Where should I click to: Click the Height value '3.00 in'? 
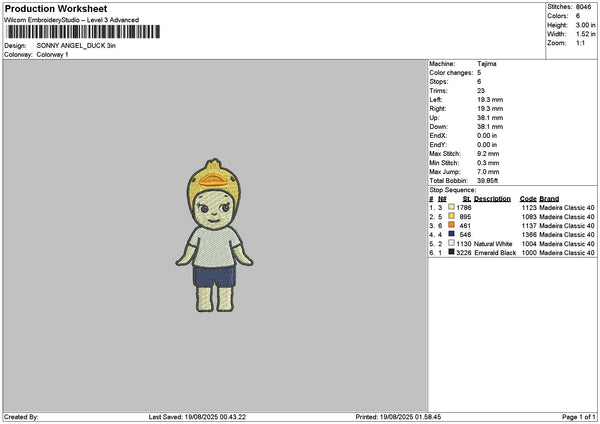click(585, 25)
